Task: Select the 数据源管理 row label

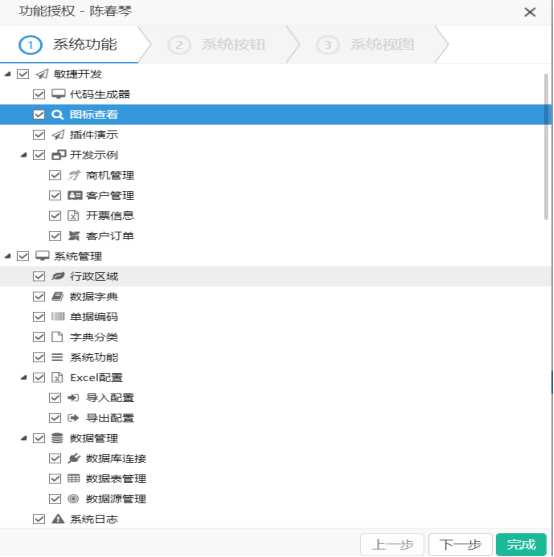Action: [116, 499]
